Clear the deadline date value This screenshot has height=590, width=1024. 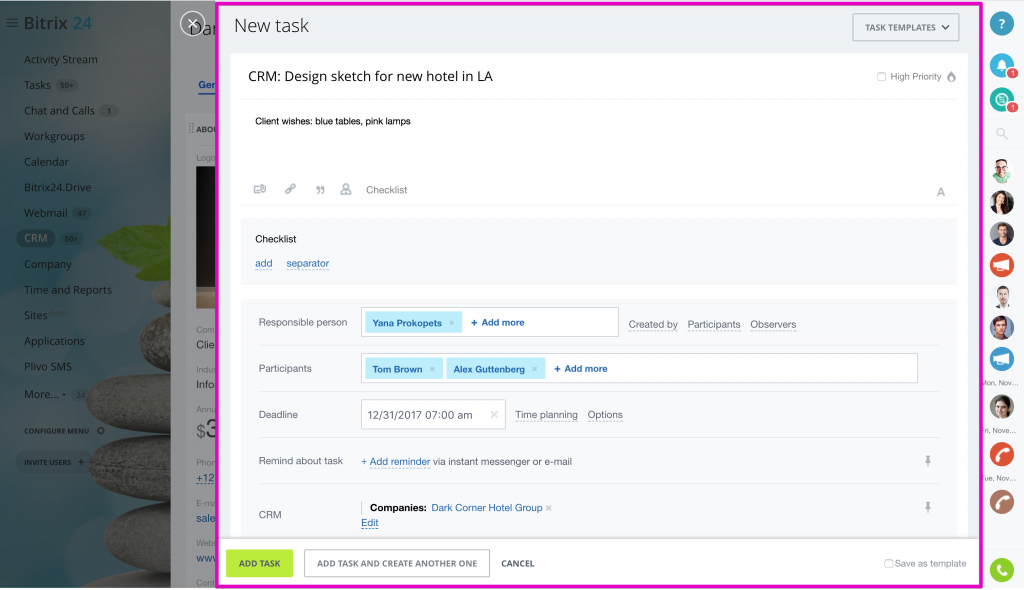494,414
